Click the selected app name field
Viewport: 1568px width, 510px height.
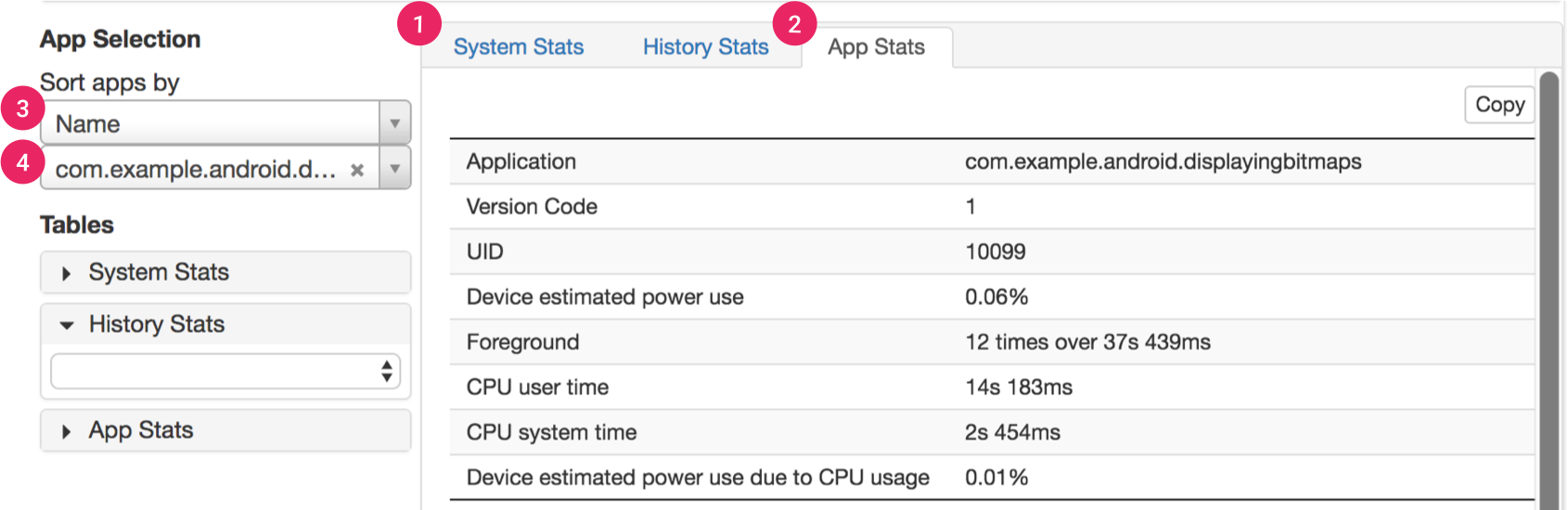pos(195,170)
